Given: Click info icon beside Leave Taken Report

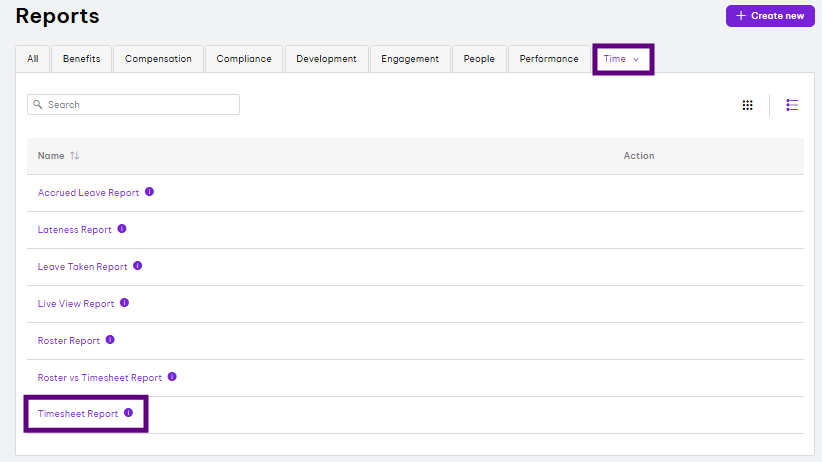Looking at the screenshot, I should [138, 266].
